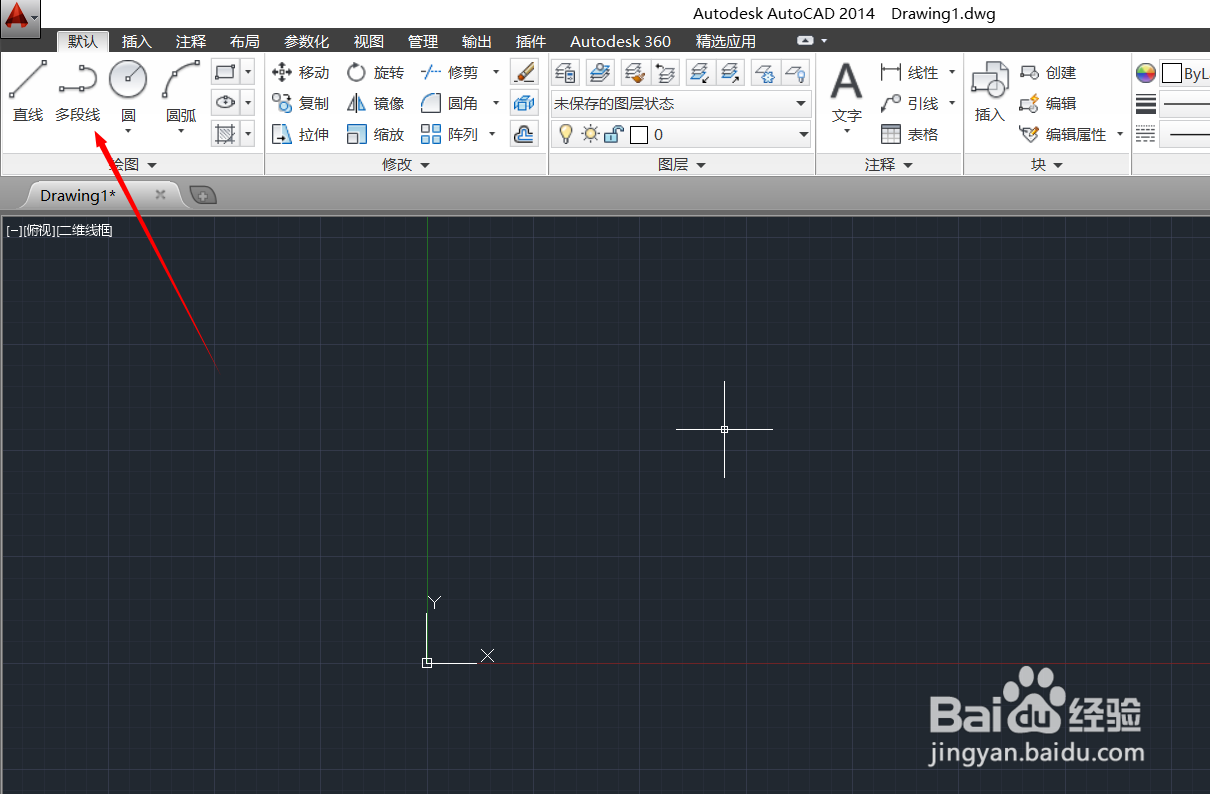Open the layer 0 selection dropdown
The image size is (1210, 794).
[681, 134]
